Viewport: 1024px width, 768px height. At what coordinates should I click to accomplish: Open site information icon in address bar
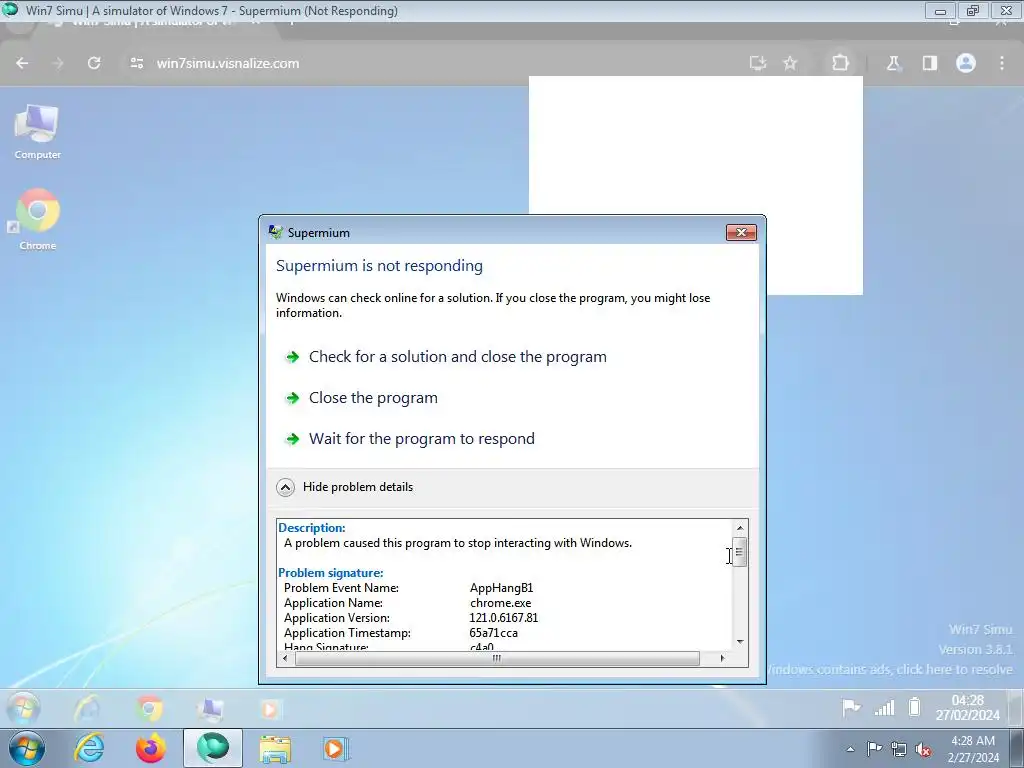(x=136, y=63)
